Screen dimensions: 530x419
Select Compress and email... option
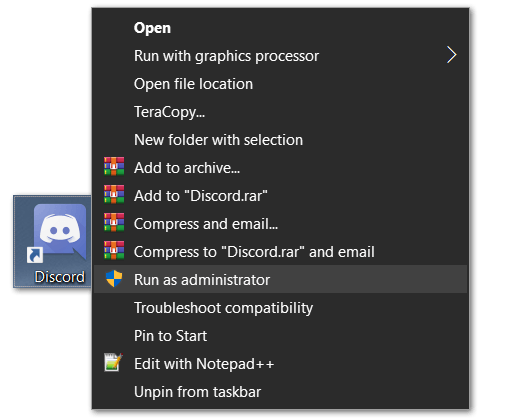281,224
